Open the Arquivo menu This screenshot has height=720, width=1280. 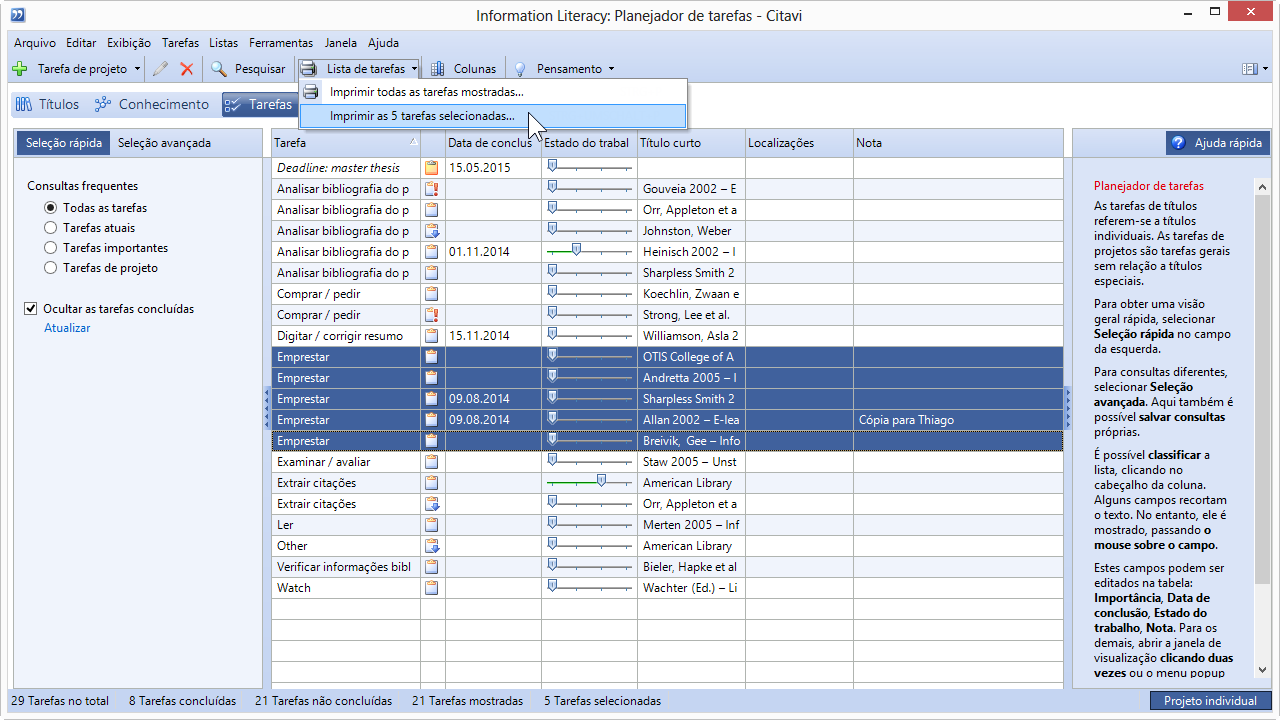point(35,43)
